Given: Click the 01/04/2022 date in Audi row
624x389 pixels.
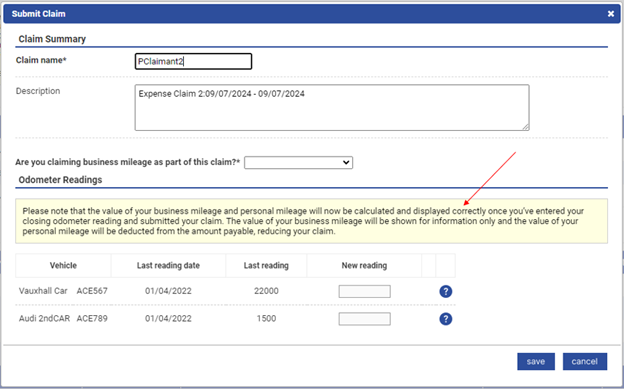Looking at the screenshot, I should [168, 319].
